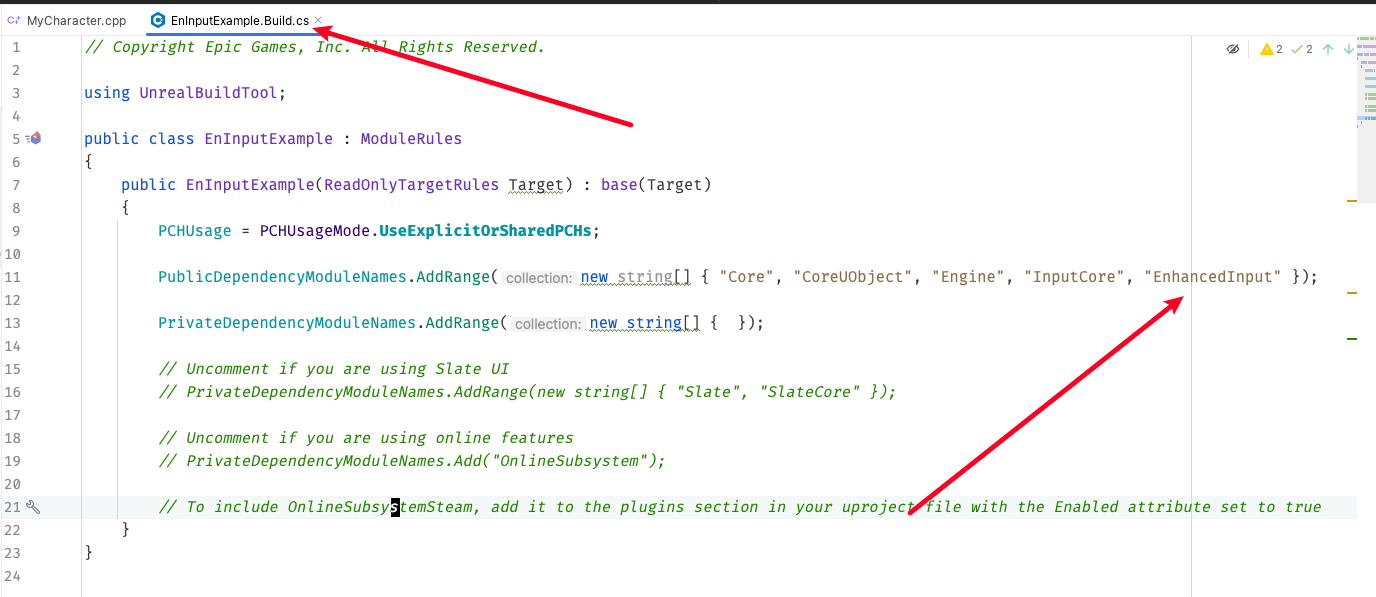Close the EnInputExample.Build.cs tab
The height and width of the screenshot is (597, 1376).
coord(318,20)
